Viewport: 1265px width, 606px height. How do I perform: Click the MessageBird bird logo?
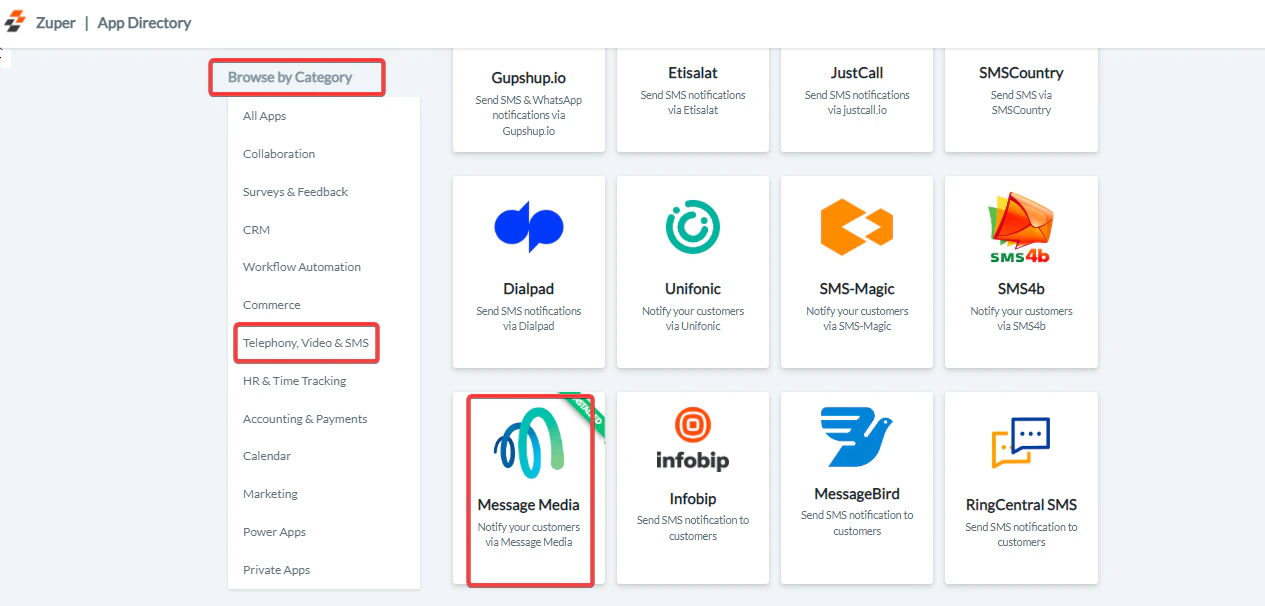tap(857, 437)
